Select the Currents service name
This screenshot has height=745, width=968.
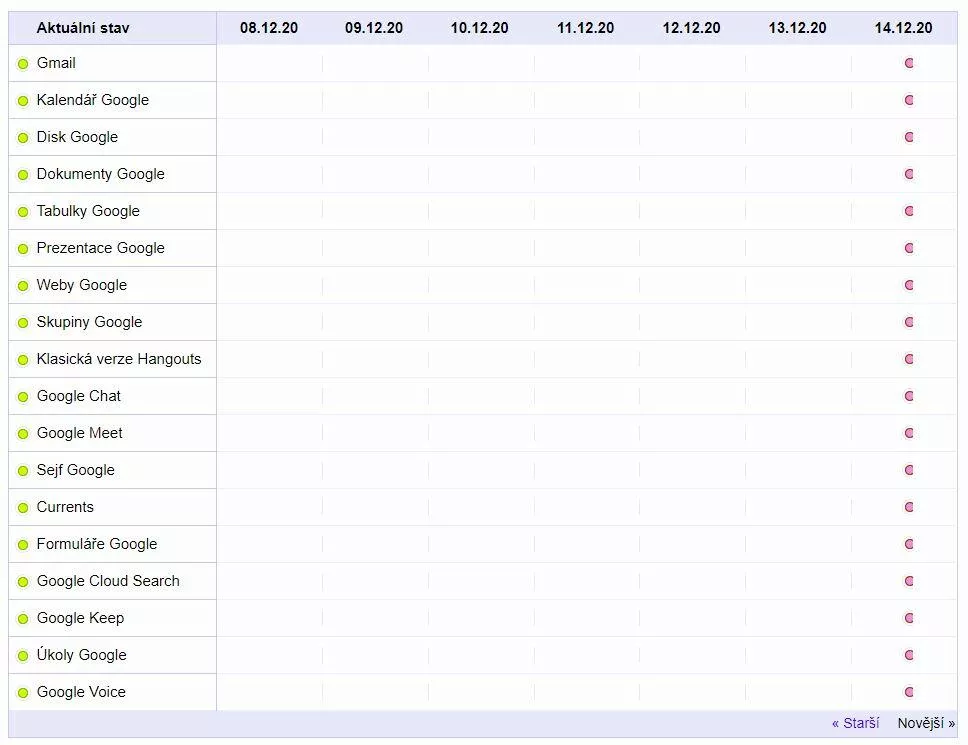(x=65, y=507)
